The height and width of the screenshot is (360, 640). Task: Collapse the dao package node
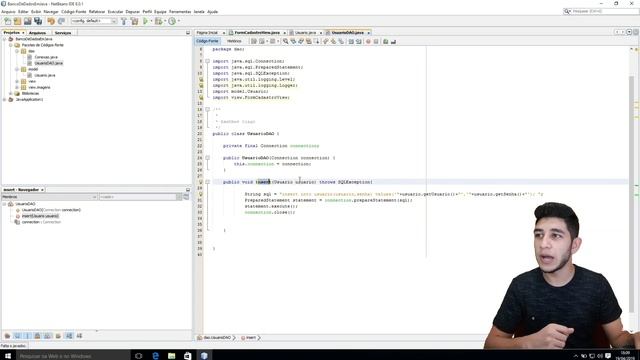click(17, 51)
